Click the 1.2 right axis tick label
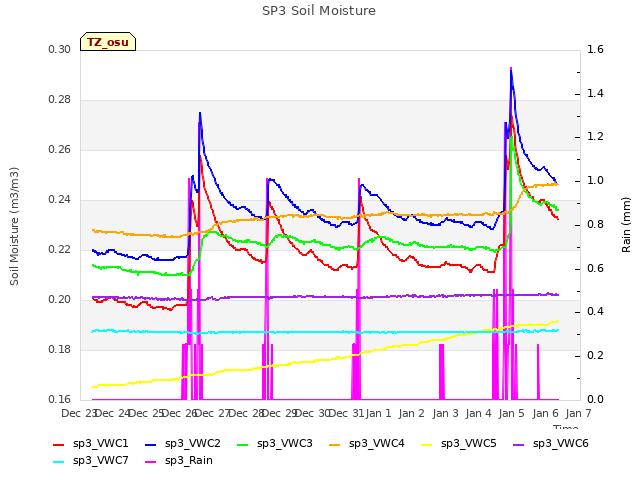The height and width of the screenshot is (480, 640). point(595,137)
